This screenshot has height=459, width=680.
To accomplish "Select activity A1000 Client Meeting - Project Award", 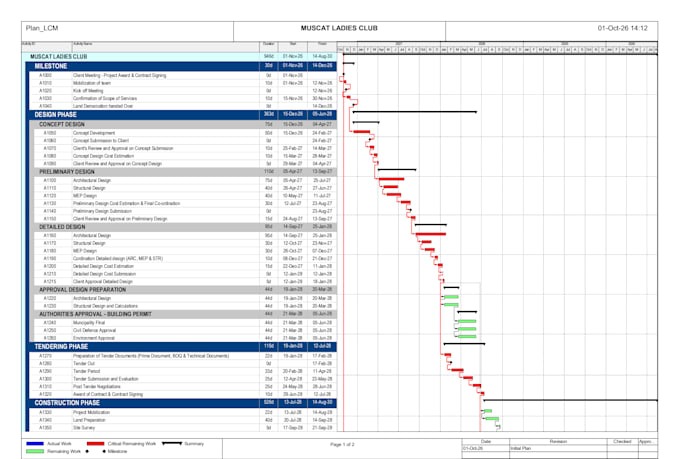I will (183, 75).
